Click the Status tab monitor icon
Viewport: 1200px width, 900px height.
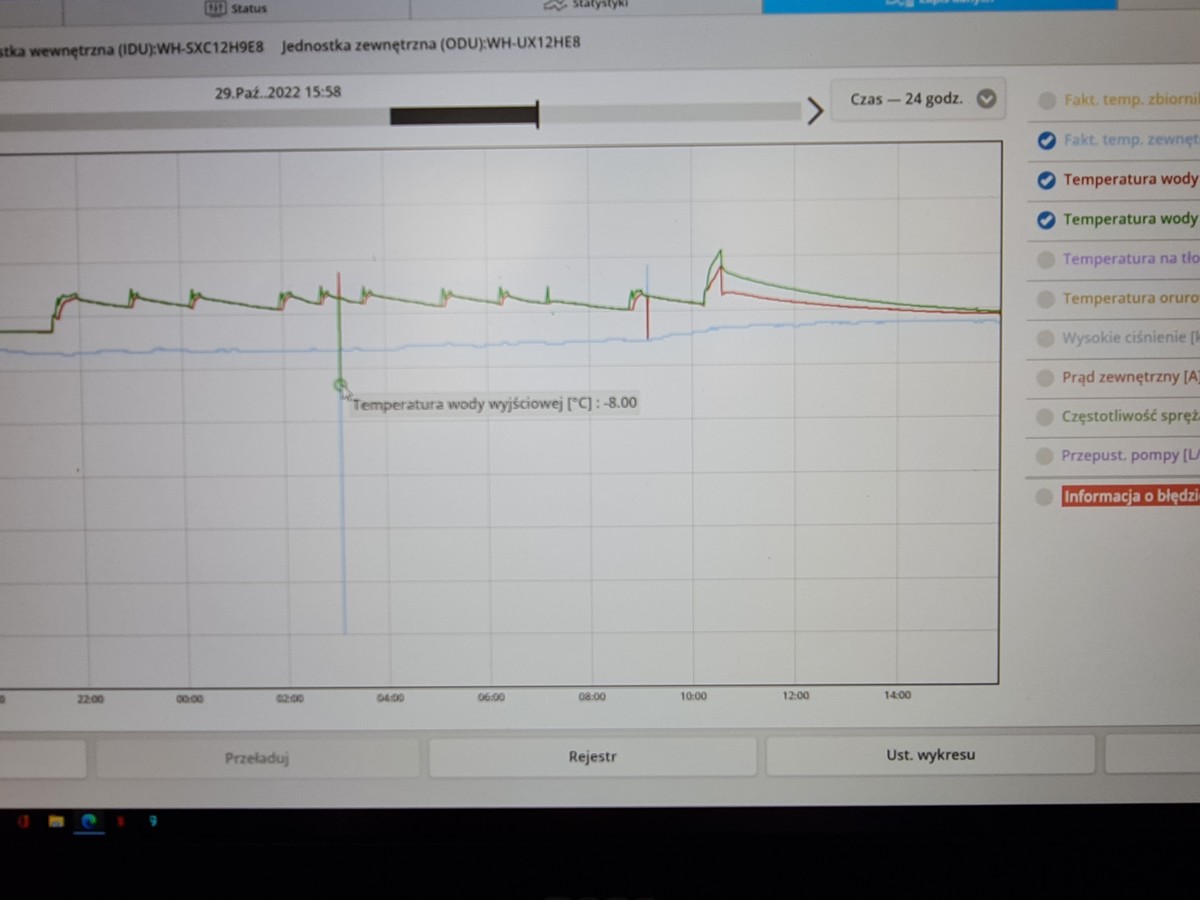[214, 8]
